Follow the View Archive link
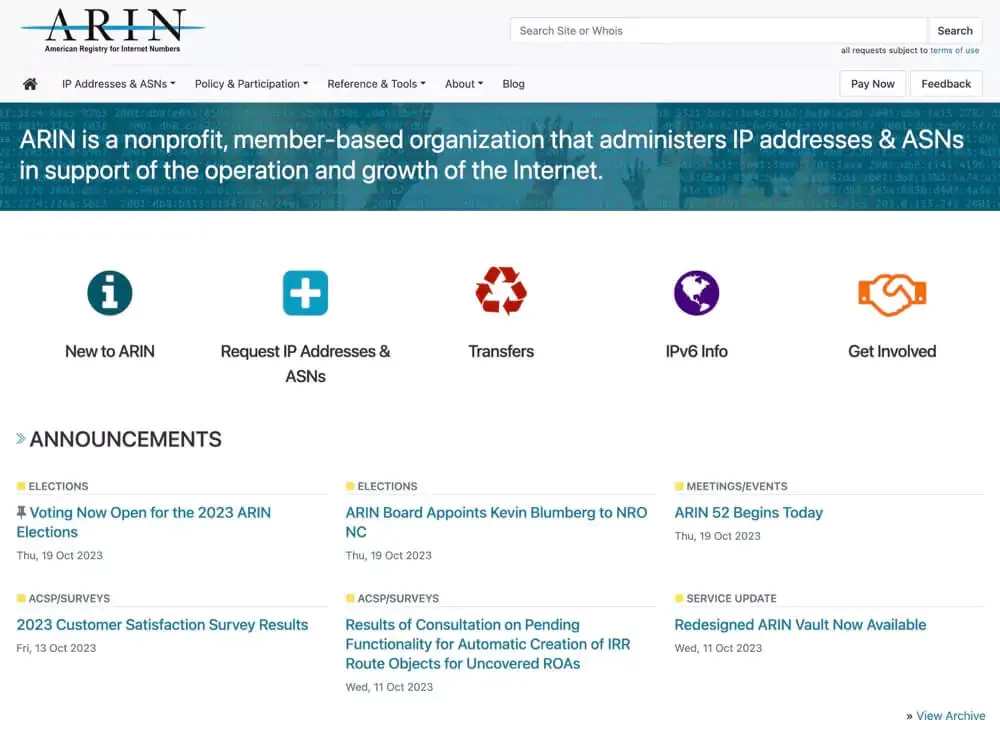The height and width of the screenshot is (741, 1000). 950,715
